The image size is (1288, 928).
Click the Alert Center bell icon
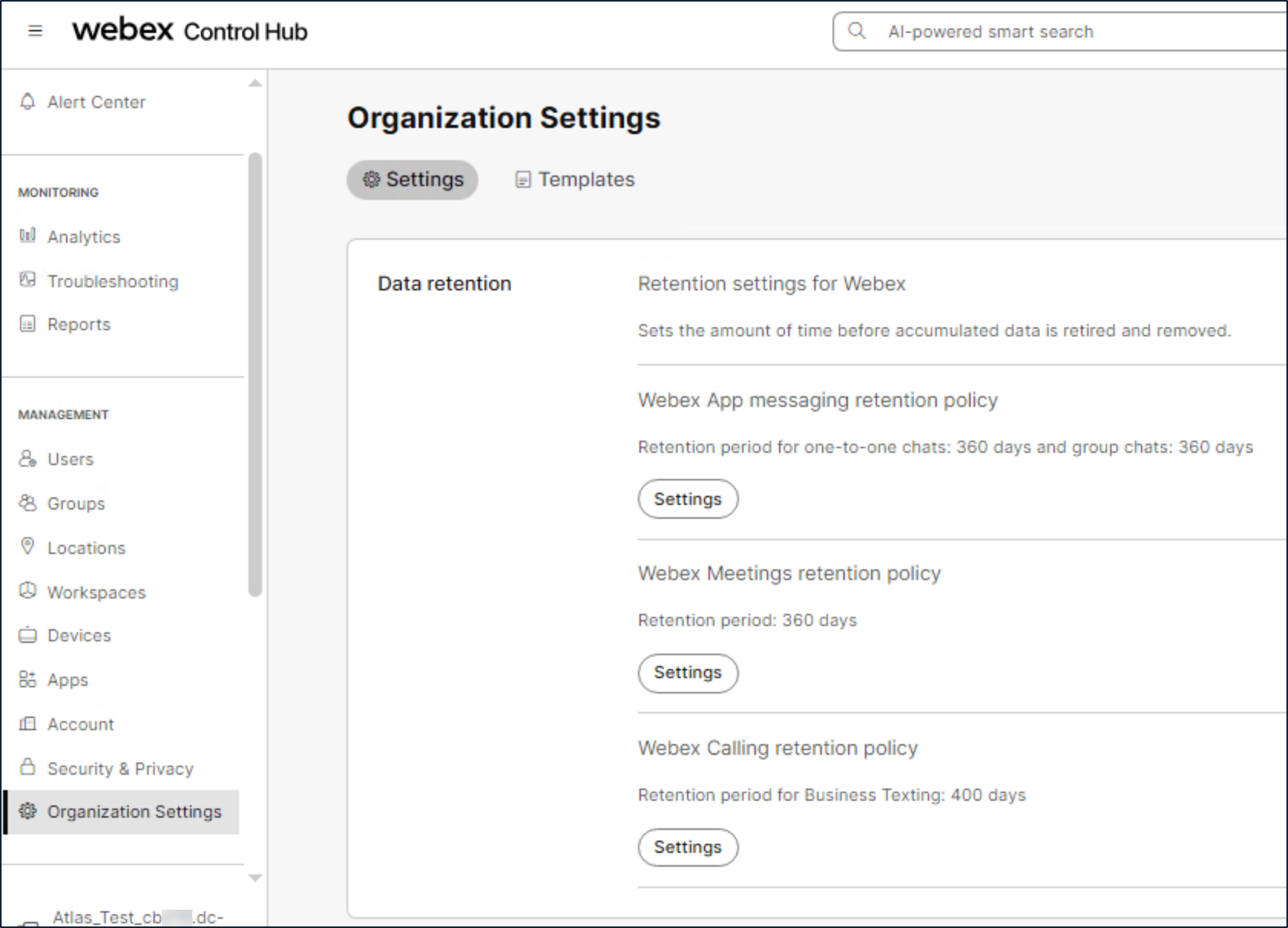(28, 101)
